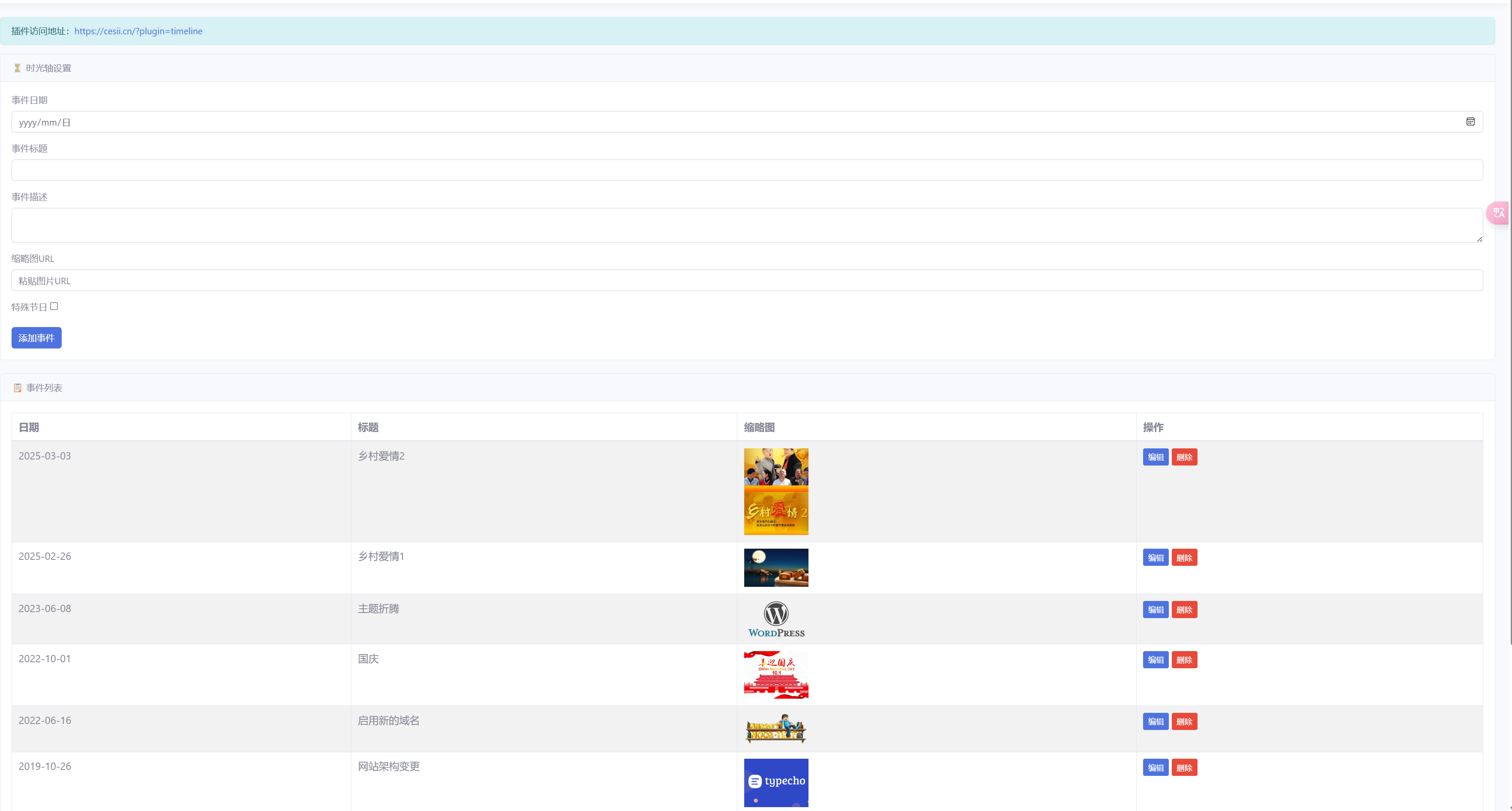Click the 缩略图URL paste field

click(747, 281)
